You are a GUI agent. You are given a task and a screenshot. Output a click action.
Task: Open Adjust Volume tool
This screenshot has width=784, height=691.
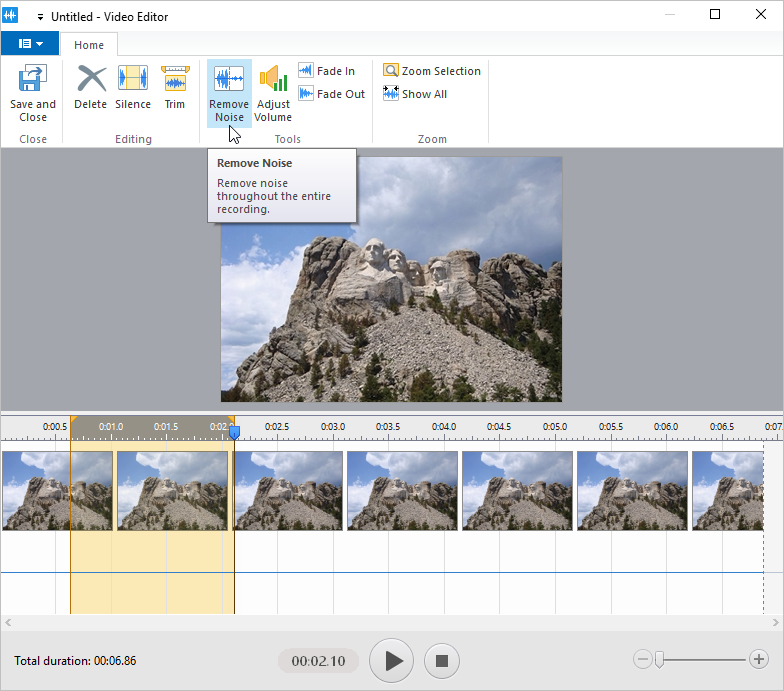pos(273,93)
